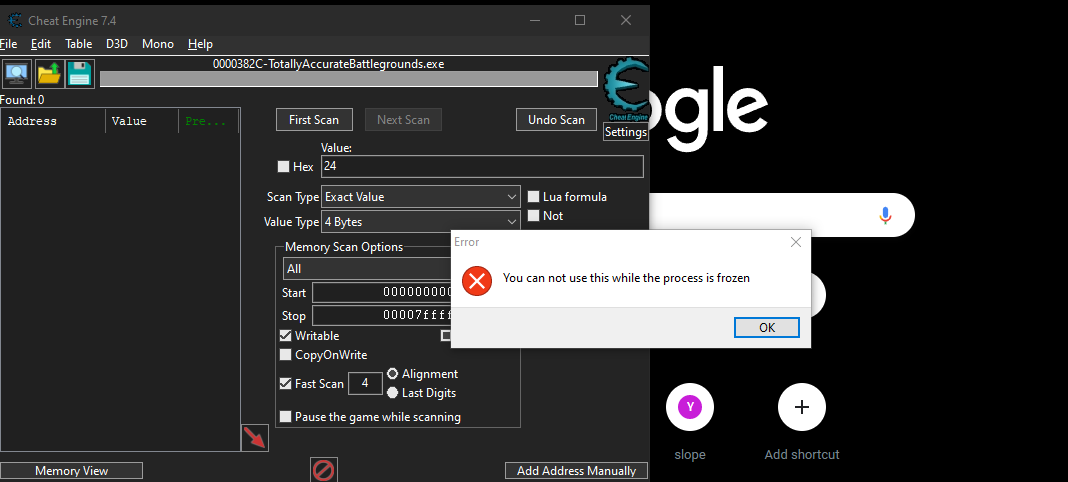Viewport: 1068px width, 482px height.
Task: Toggle the Not checkbox
Action: coord(533,216)
